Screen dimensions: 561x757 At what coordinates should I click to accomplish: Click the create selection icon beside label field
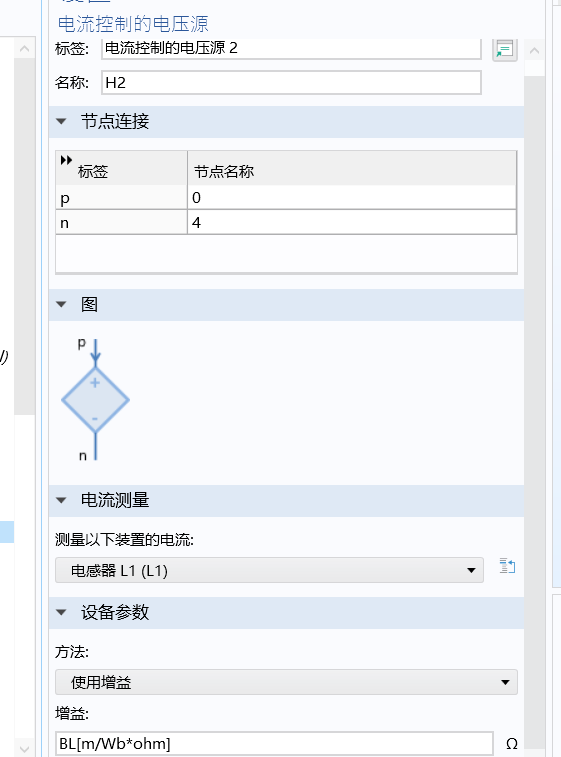click(505, 49)
